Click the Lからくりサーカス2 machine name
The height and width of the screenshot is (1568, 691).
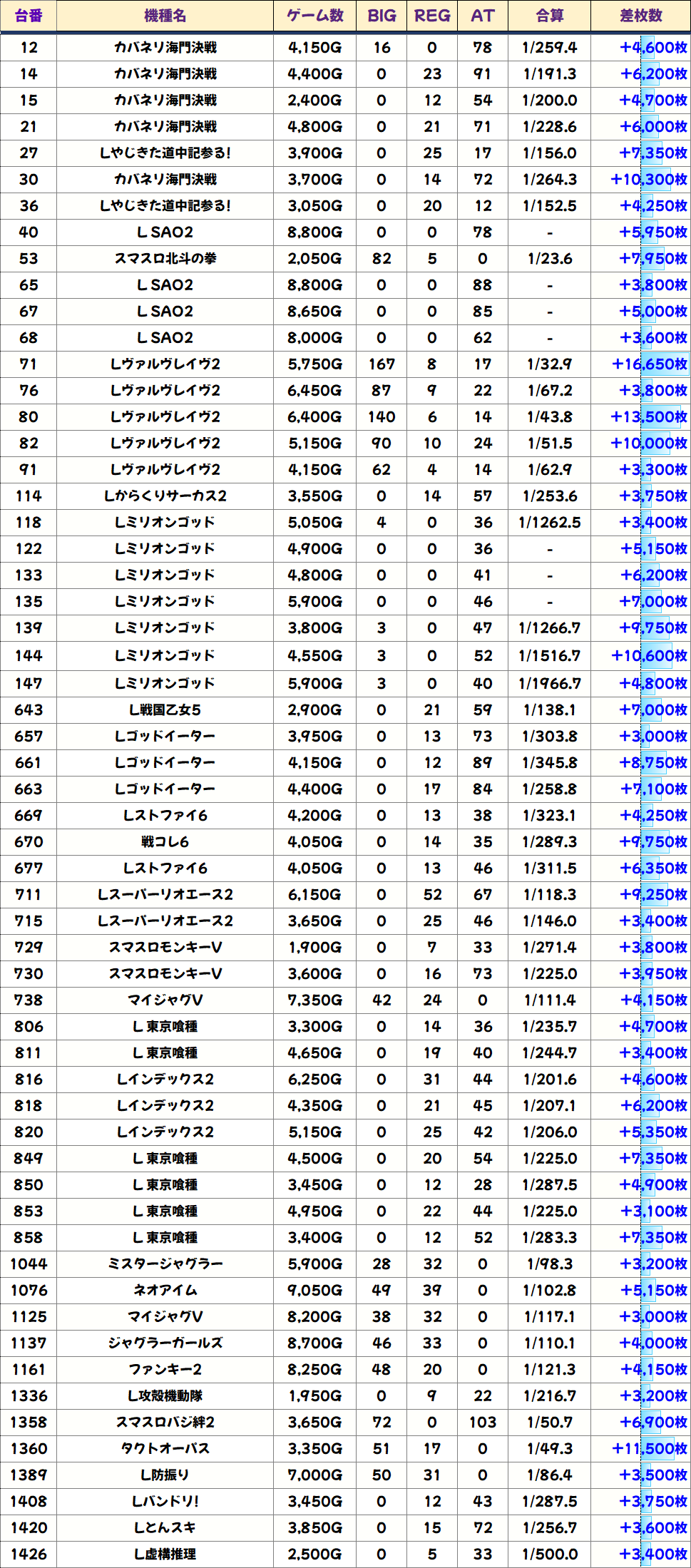165,496
